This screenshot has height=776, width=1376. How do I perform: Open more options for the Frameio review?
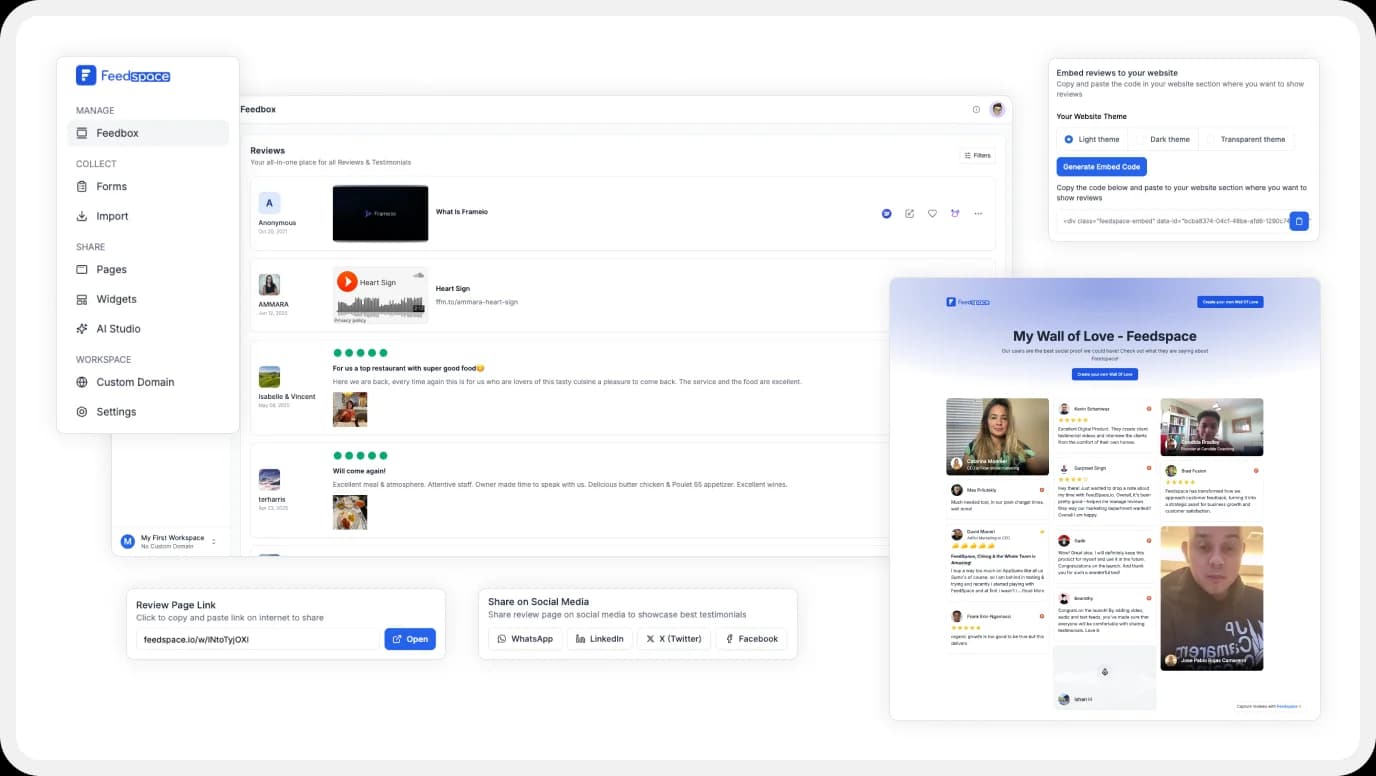(977, 213)
